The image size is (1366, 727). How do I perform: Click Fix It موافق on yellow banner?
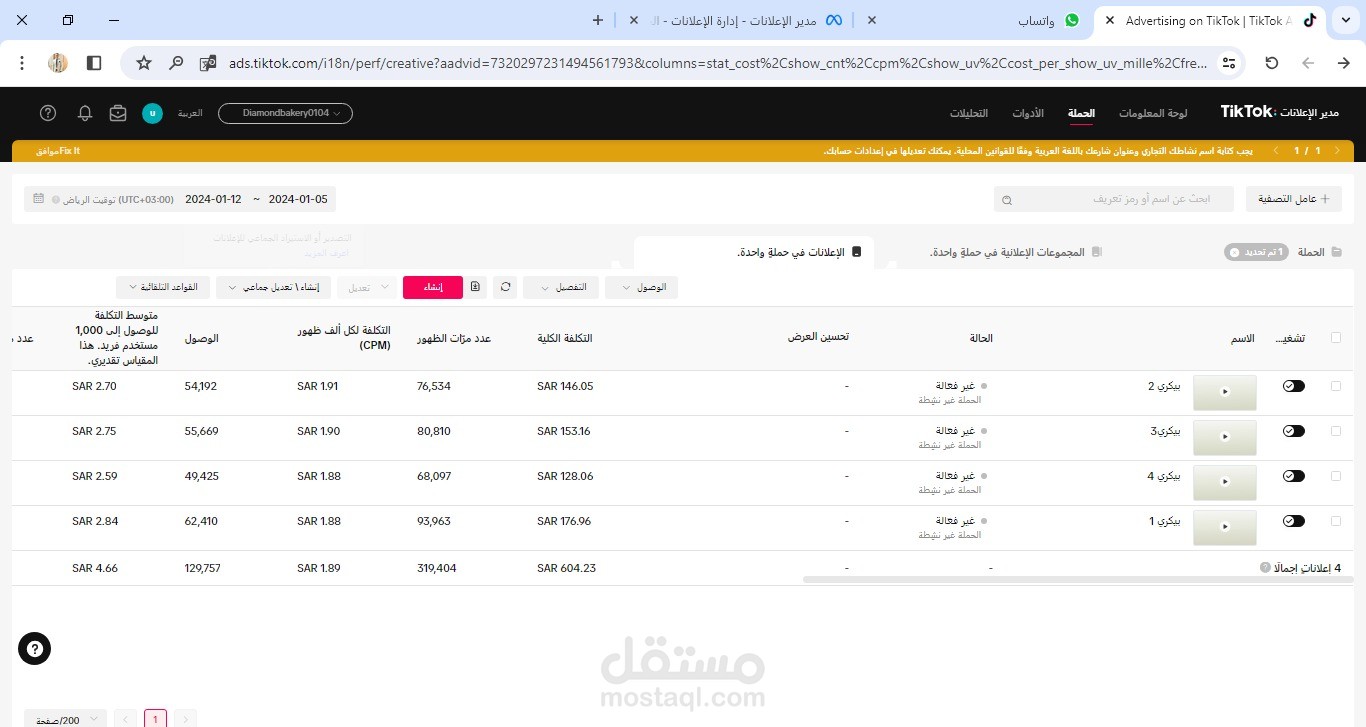[56, 151]
